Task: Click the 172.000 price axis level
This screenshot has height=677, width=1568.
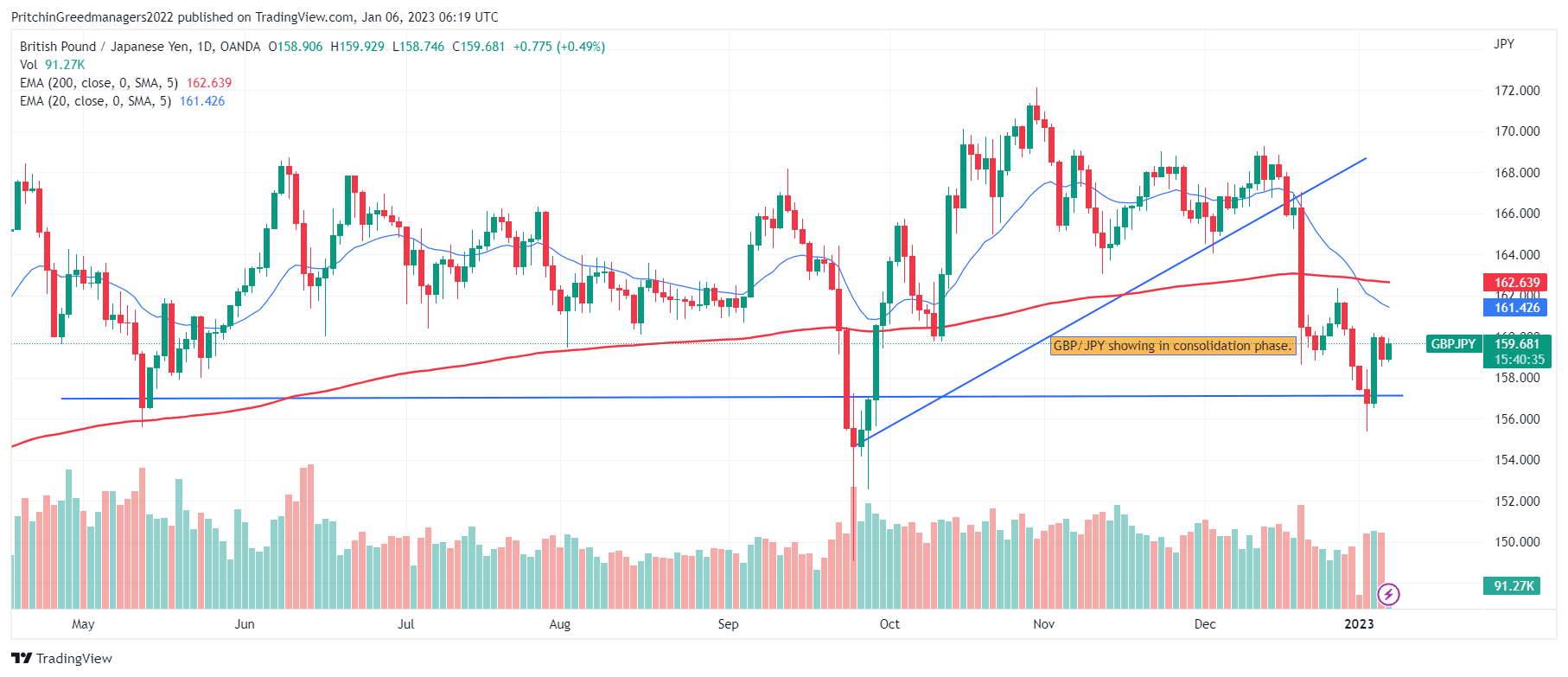Action: tap(1517, 91)
